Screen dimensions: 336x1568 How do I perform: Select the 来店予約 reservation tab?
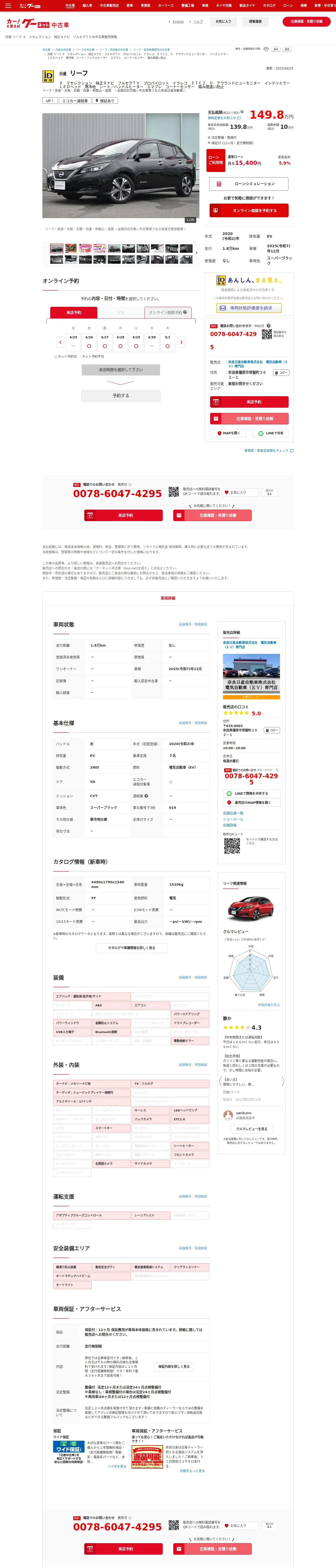click(74, 312)
